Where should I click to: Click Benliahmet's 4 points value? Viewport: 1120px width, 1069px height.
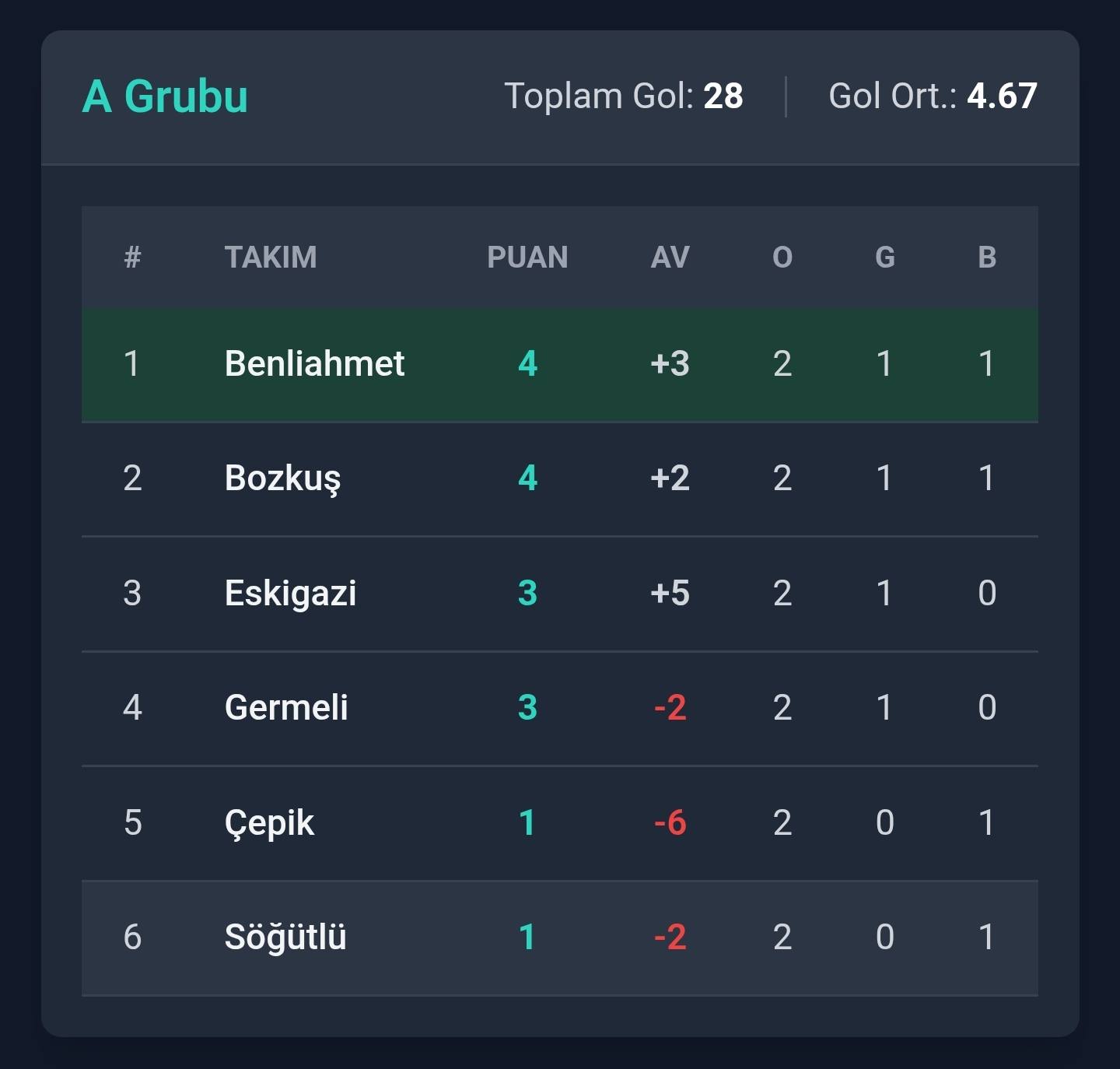click(x=527, y=364)
